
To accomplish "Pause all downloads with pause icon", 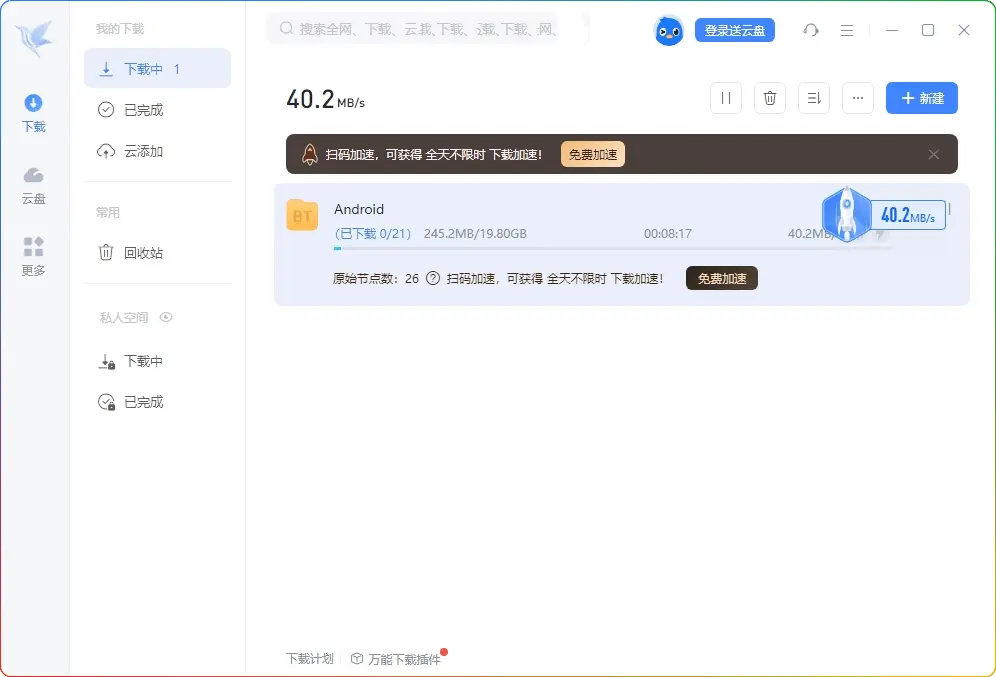I will [x=726, y=98].
